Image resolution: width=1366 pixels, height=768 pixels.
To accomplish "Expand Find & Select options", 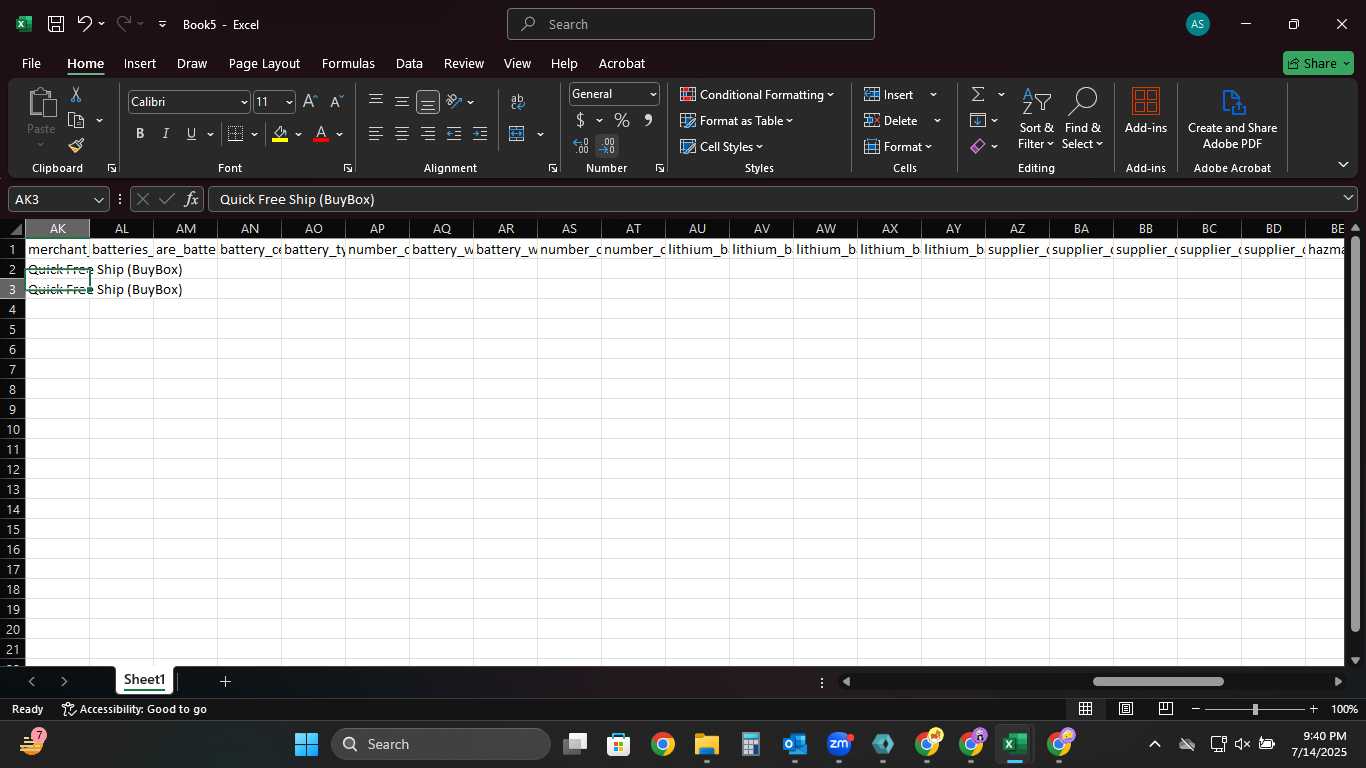I will click(1083, 119).
